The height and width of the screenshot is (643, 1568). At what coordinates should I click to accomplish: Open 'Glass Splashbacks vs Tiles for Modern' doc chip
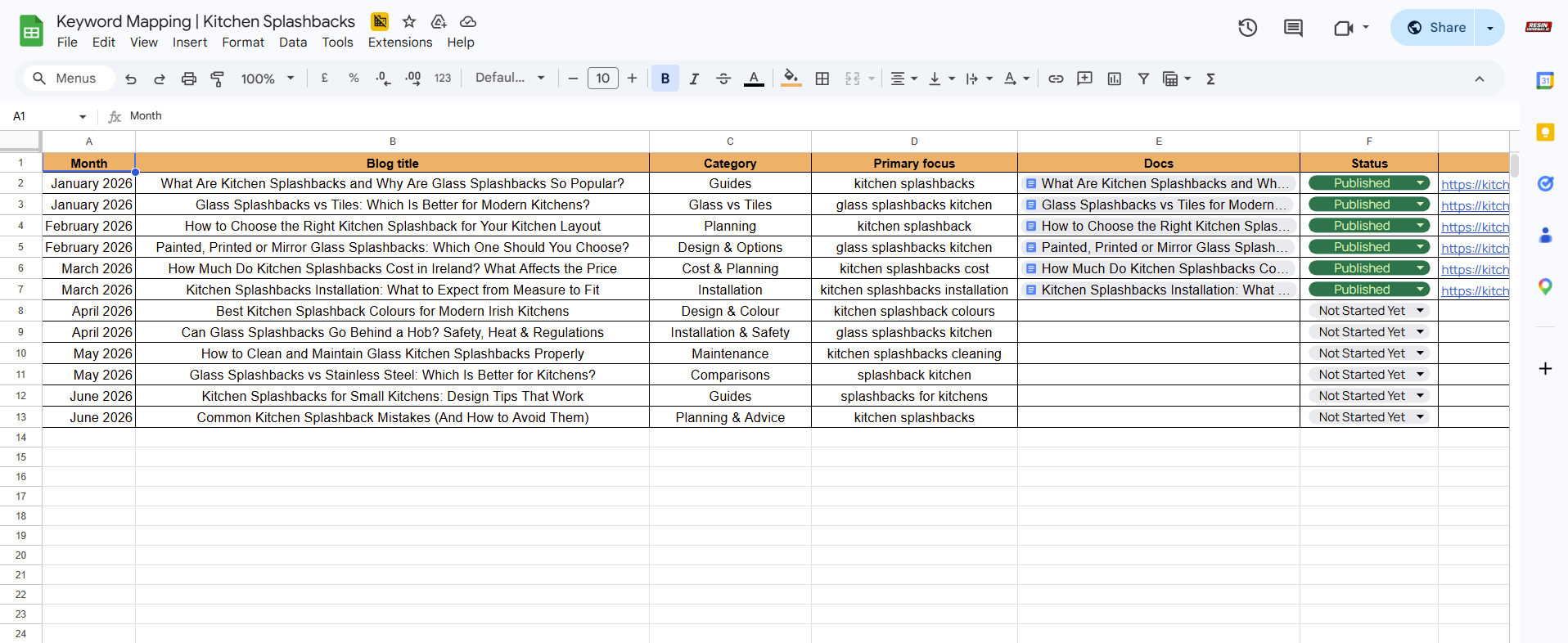click(1157, 205)
